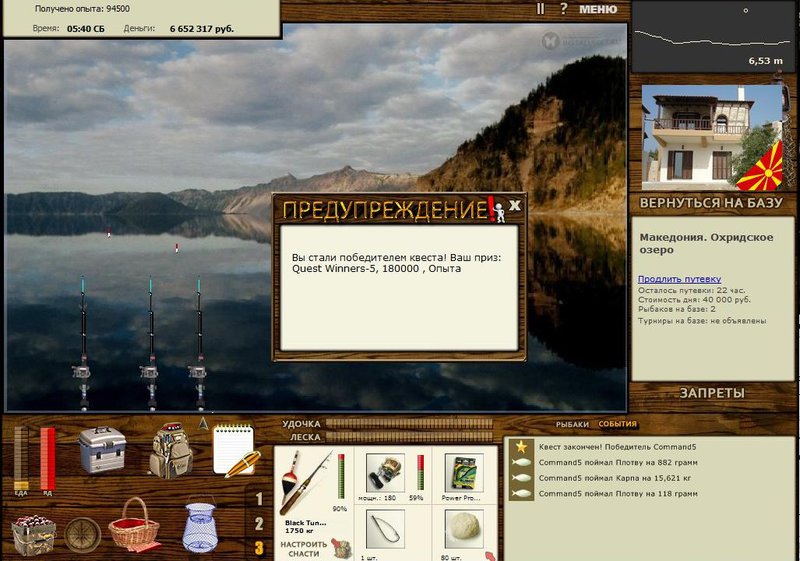
Task: Open the compass icon
Action: coord(83,535)
